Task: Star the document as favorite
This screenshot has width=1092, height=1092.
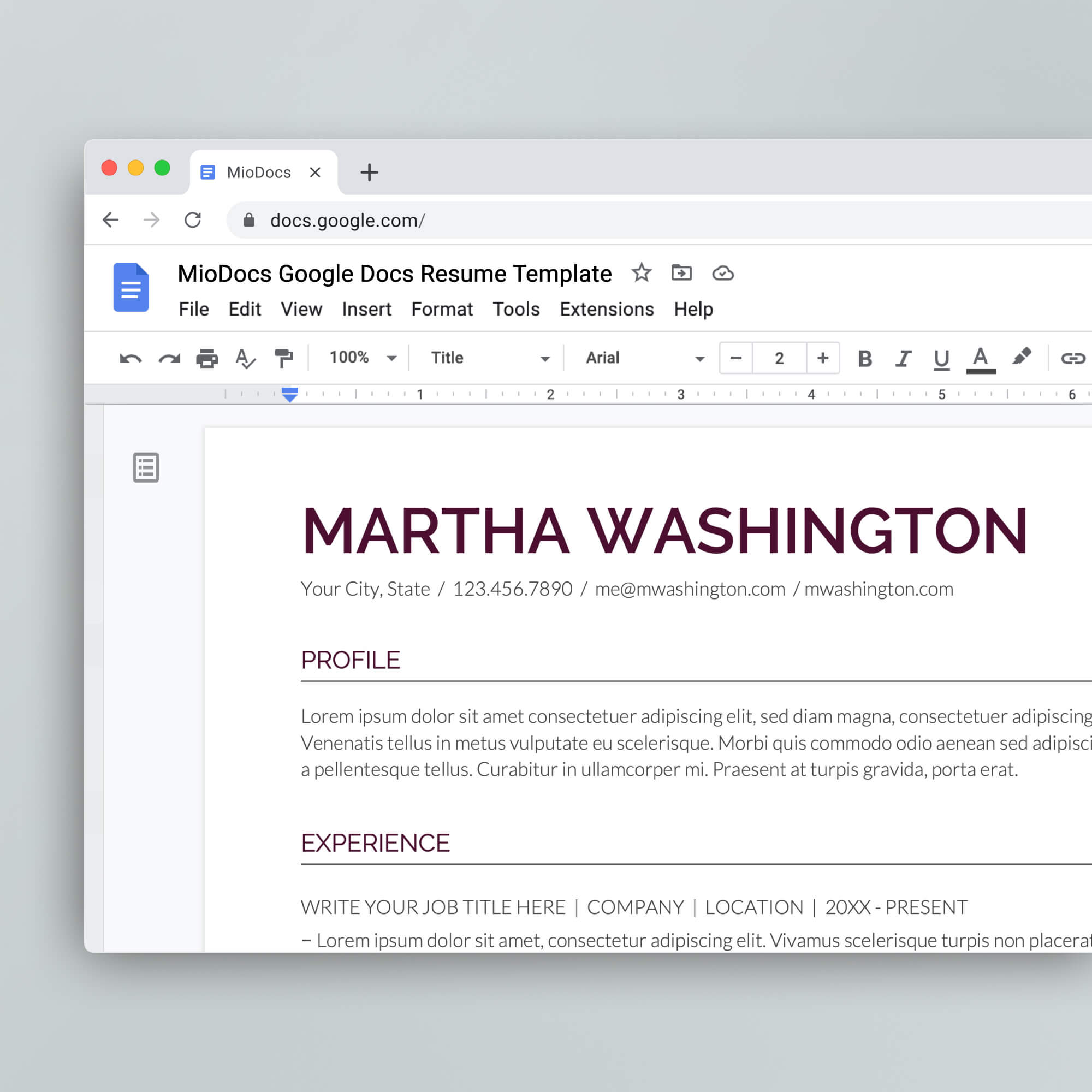Action: [x=642, y=273]
